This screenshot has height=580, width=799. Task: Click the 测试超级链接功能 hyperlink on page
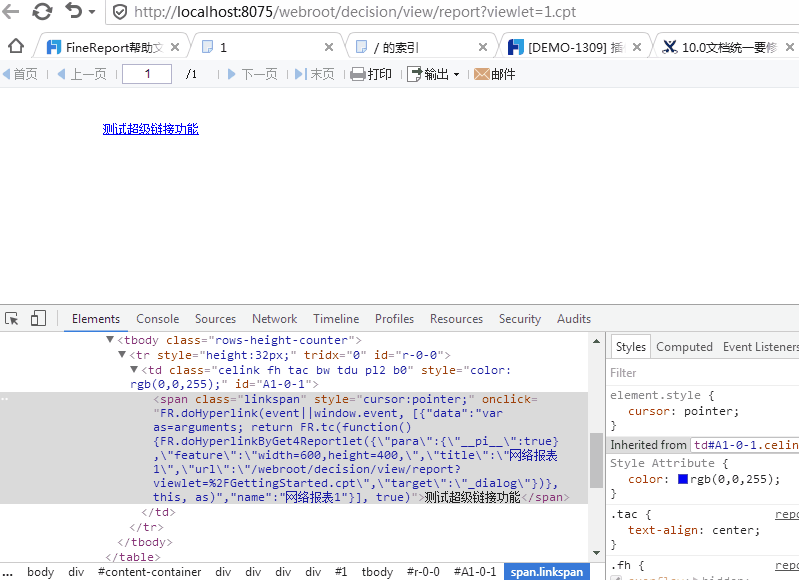coord(150,129)
